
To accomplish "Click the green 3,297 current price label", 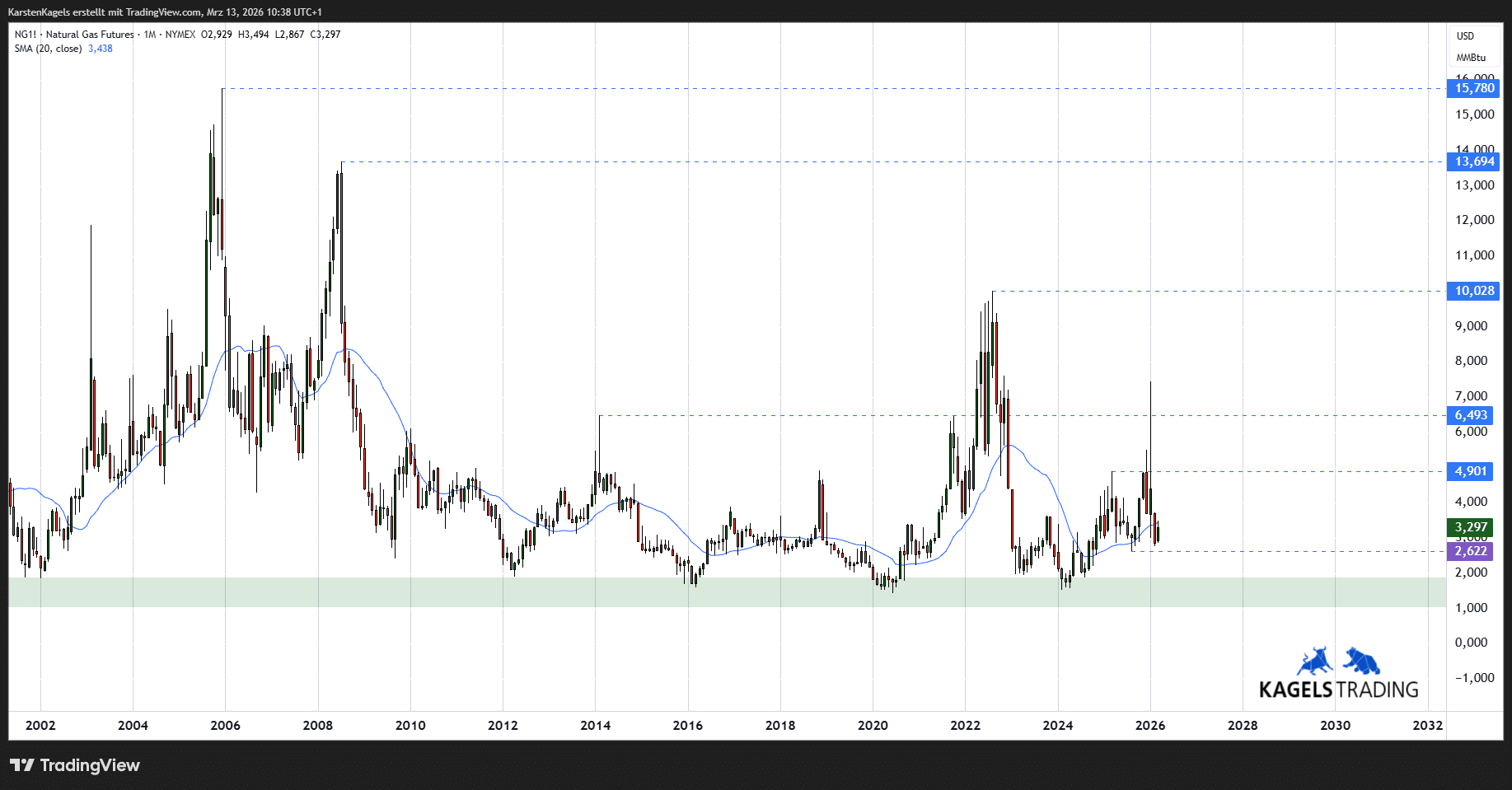I will tap(1471, 527).
